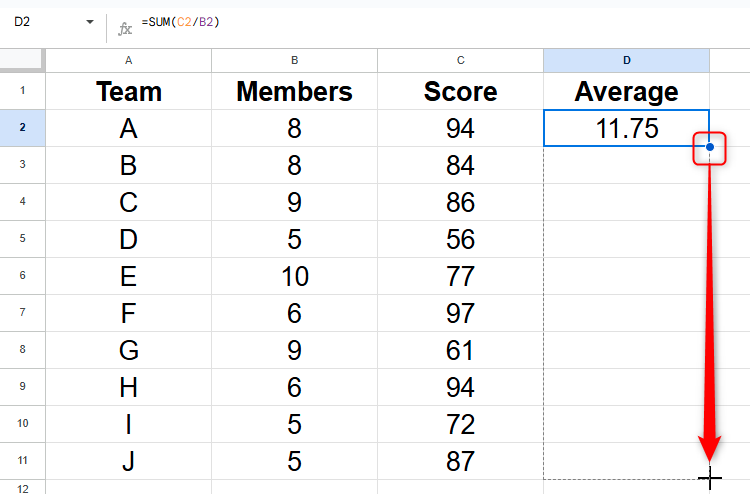The width and height of the screenshot is (750, 494).
Task: Select column A header
Action: point(128,61)
